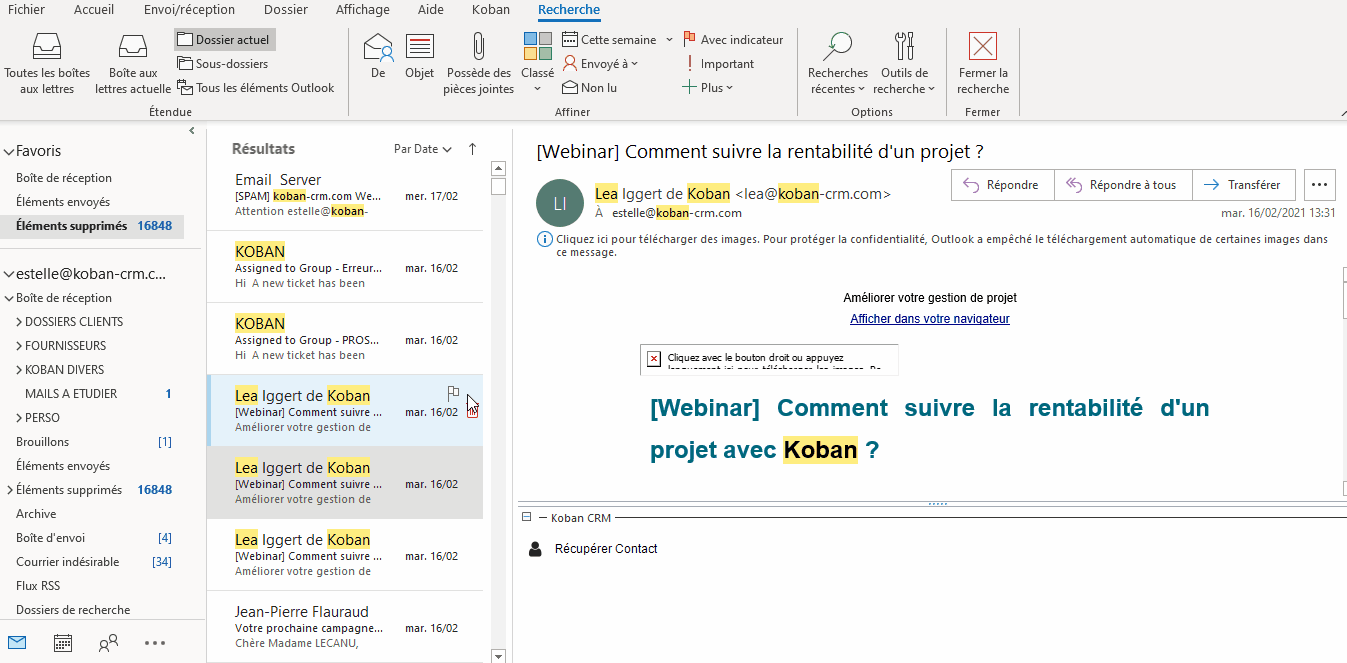Open the Aide tab
Screen dimensions: 1347x663
click(431, 10)
